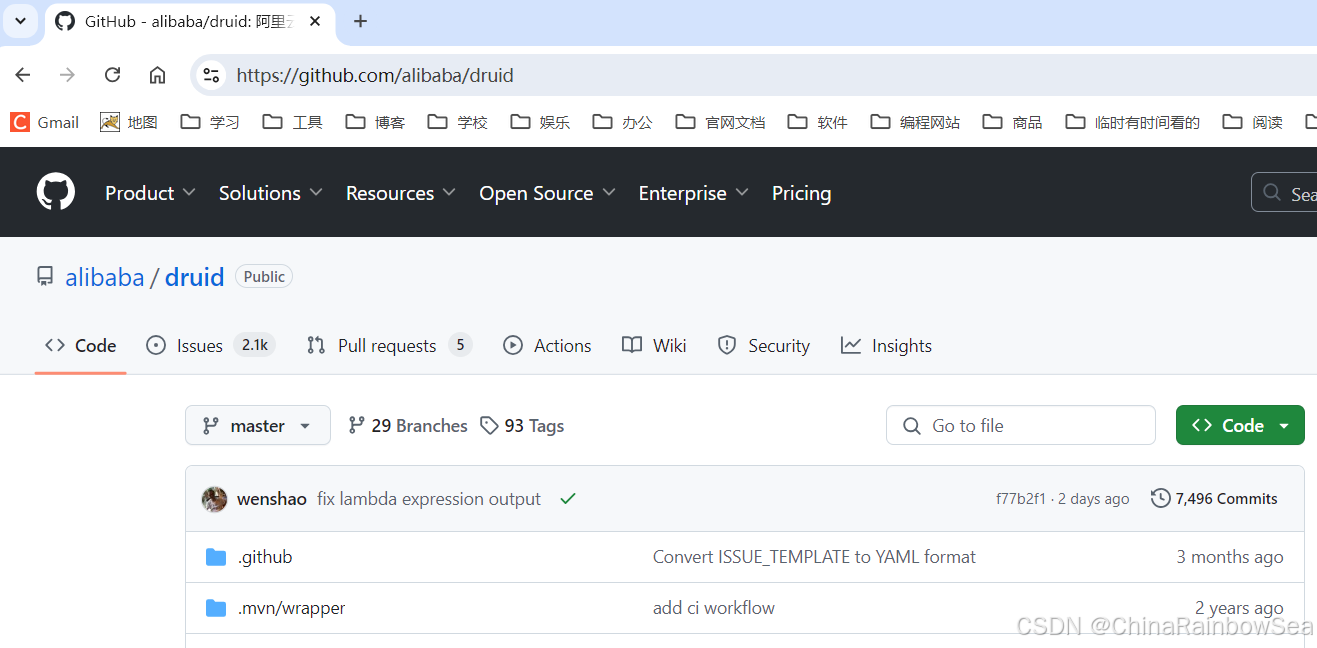Image resolution: width=1317 pixels, height=648 pixels.
Task: Open Insights graph icon
Action: (x=852, y=345)
